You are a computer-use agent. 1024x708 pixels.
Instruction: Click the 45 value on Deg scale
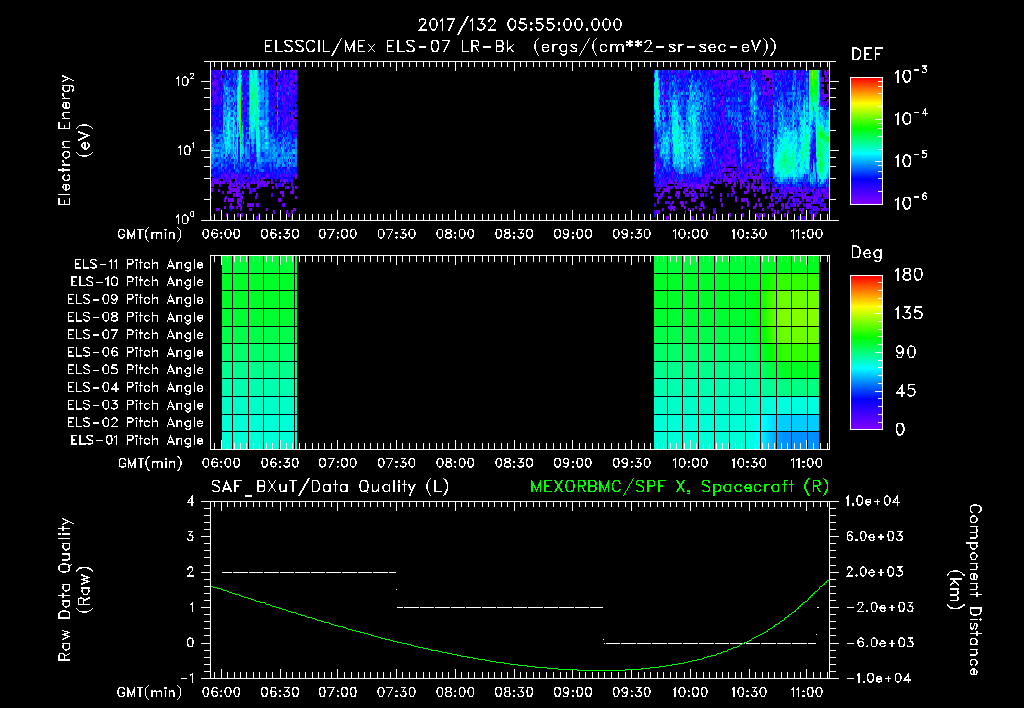pyautogui.click(x=905, y=391)
